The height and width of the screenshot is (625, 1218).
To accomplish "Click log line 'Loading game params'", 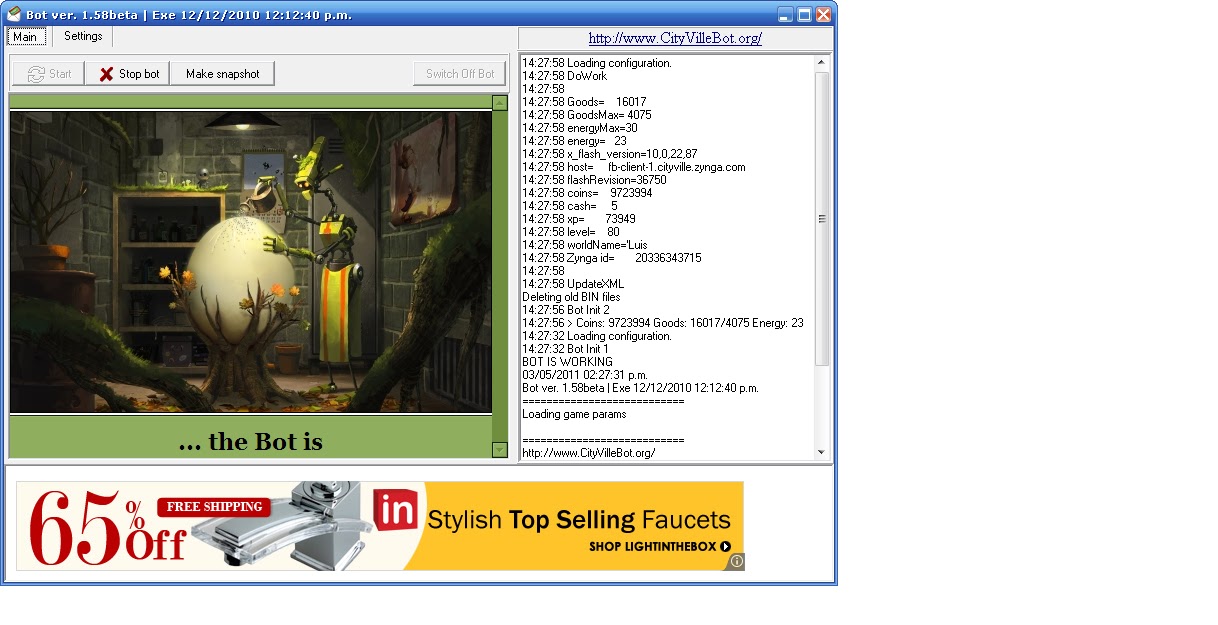I will [x=575, y=414].
